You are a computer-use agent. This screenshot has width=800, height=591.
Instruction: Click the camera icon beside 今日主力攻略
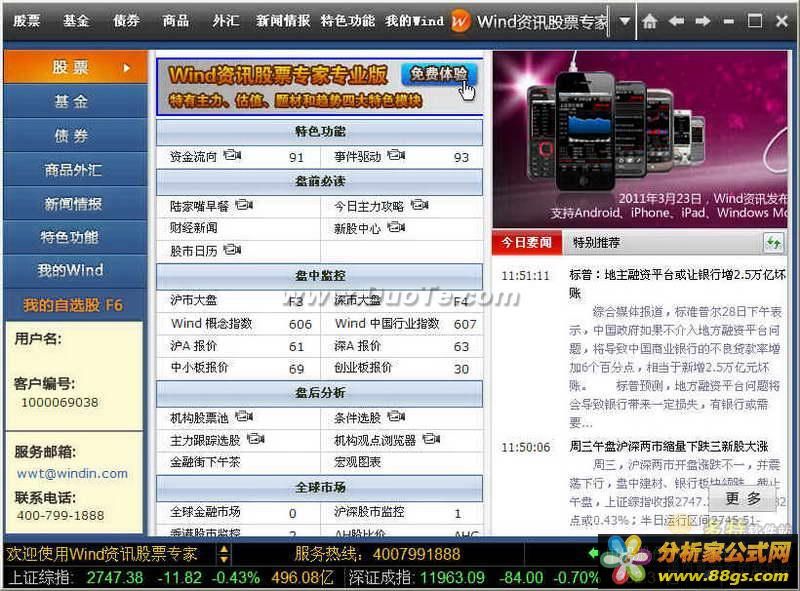click(419, 205)
